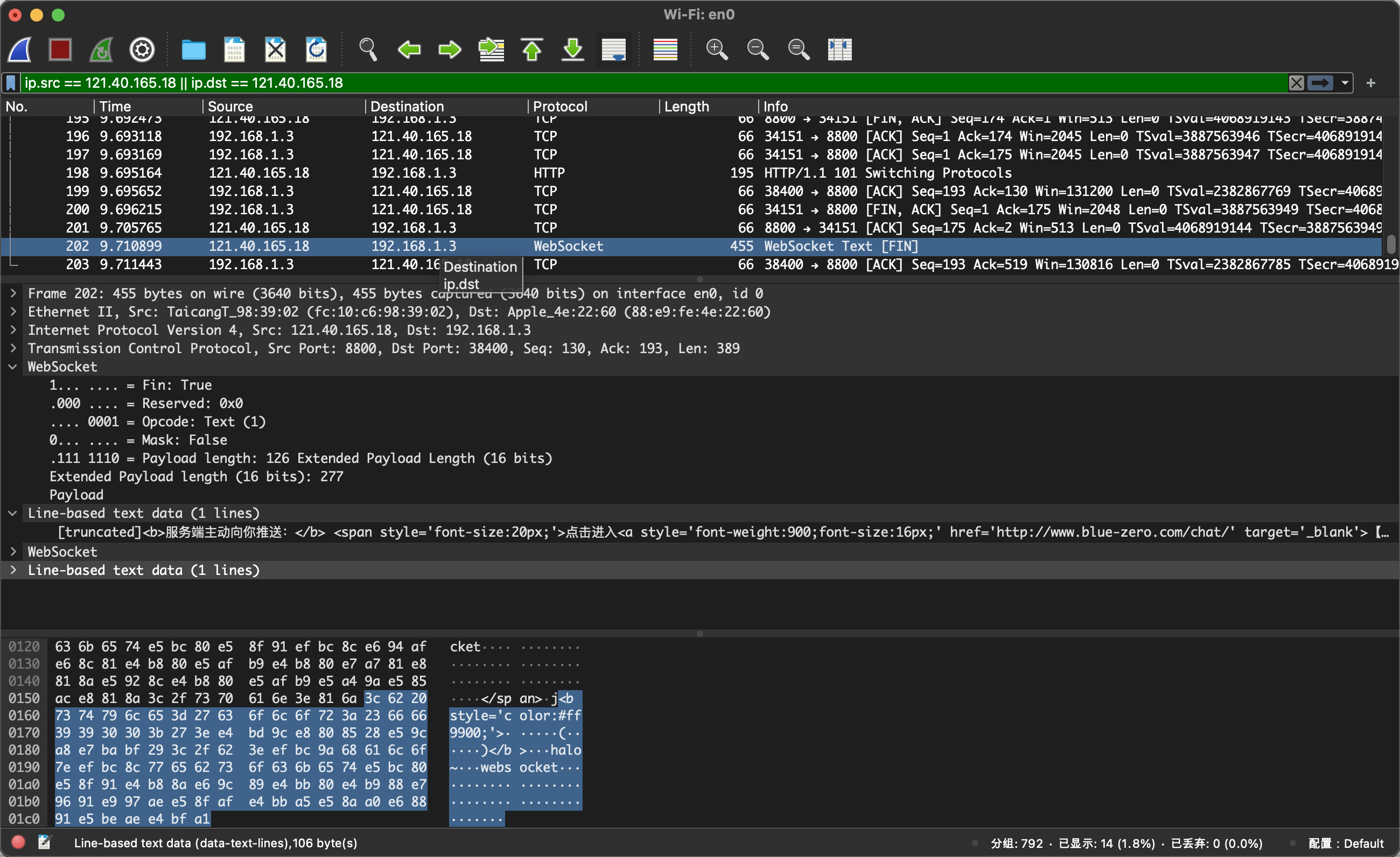Select packet 198 with HTTP Switching Protocols
The image size is (1400, 857).
coord(398,173)
